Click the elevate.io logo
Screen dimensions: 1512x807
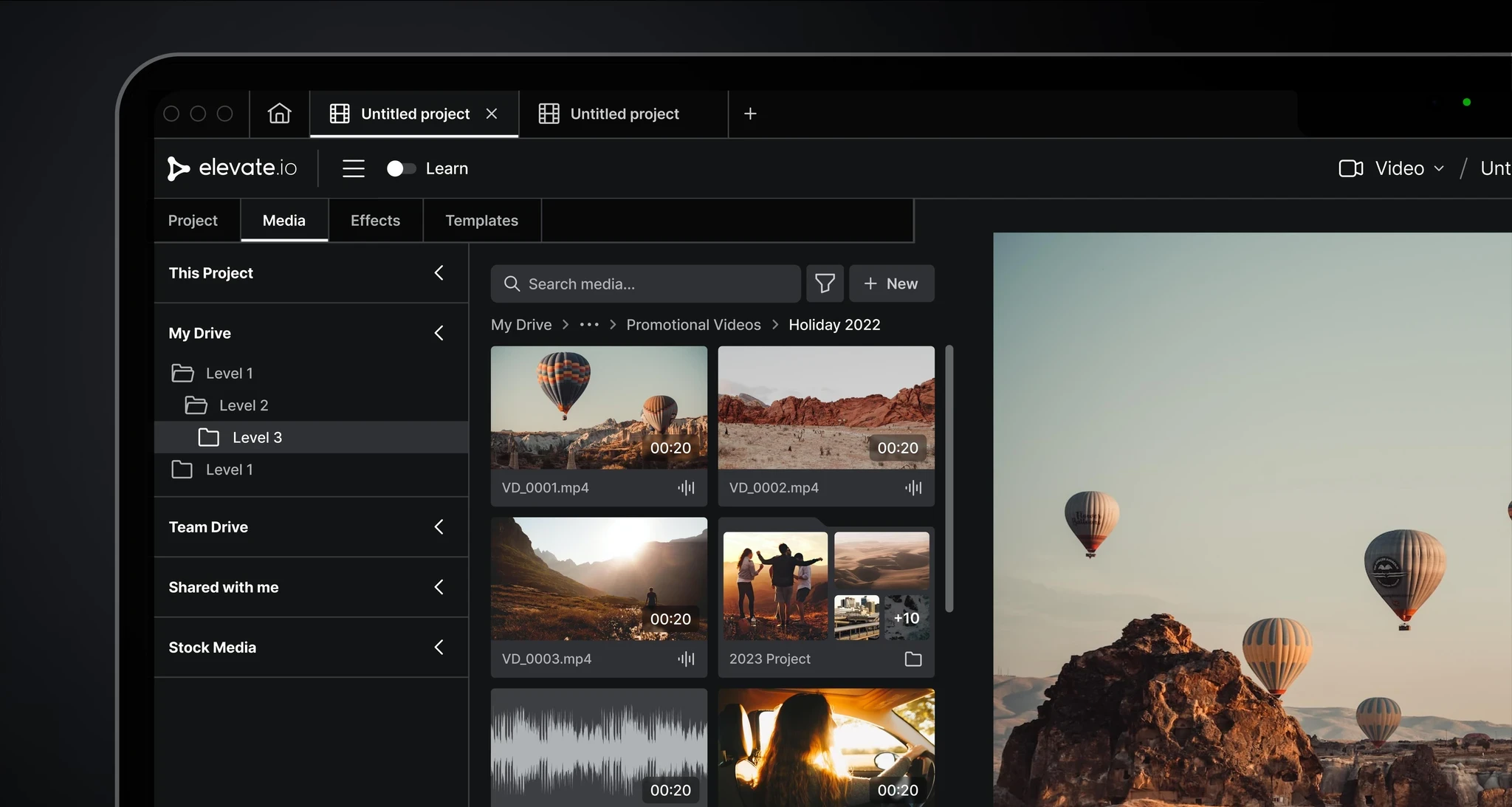click(x=233, y=168)
